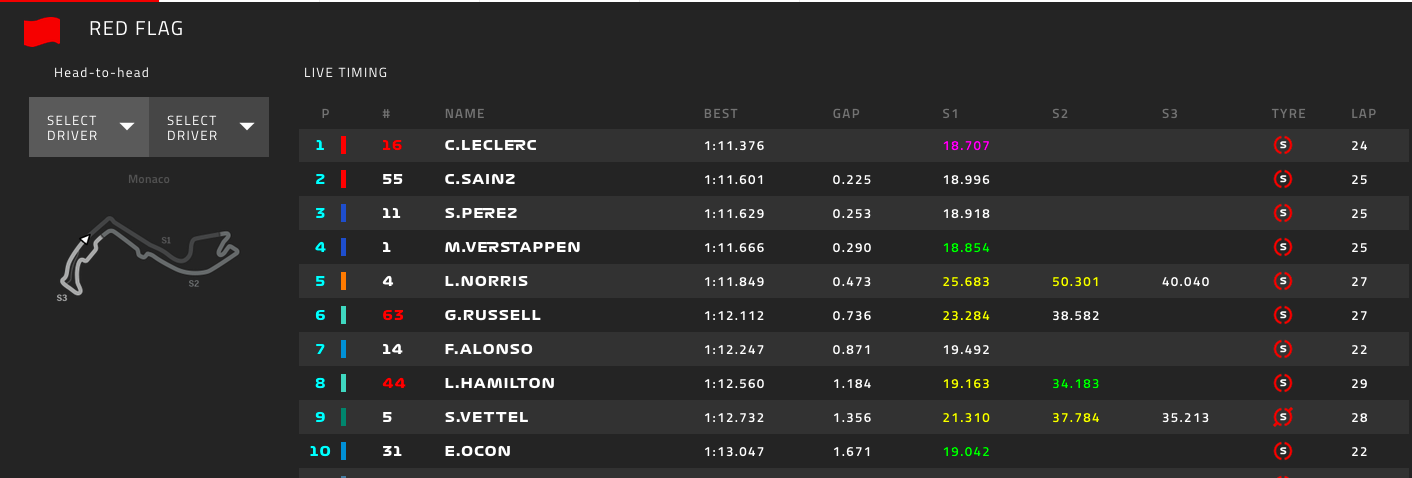Select C.Leclerc driver row name
This screenshot has height=478, width=1412.
point(490,145)
